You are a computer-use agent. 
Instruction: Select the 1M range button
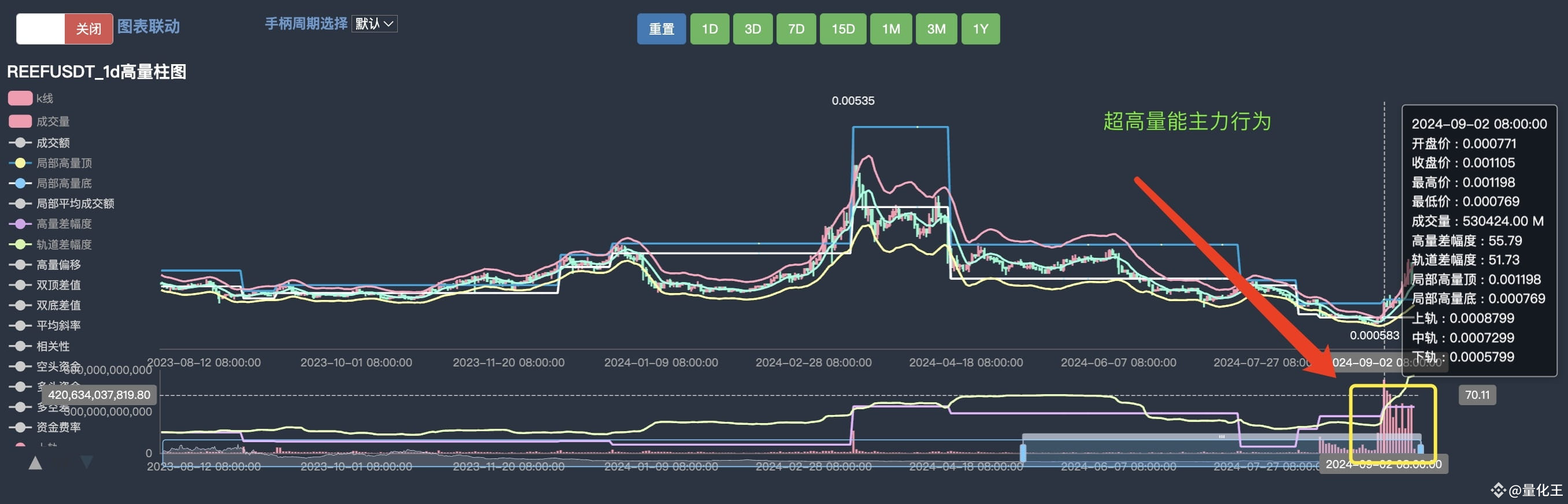point(891,28)
